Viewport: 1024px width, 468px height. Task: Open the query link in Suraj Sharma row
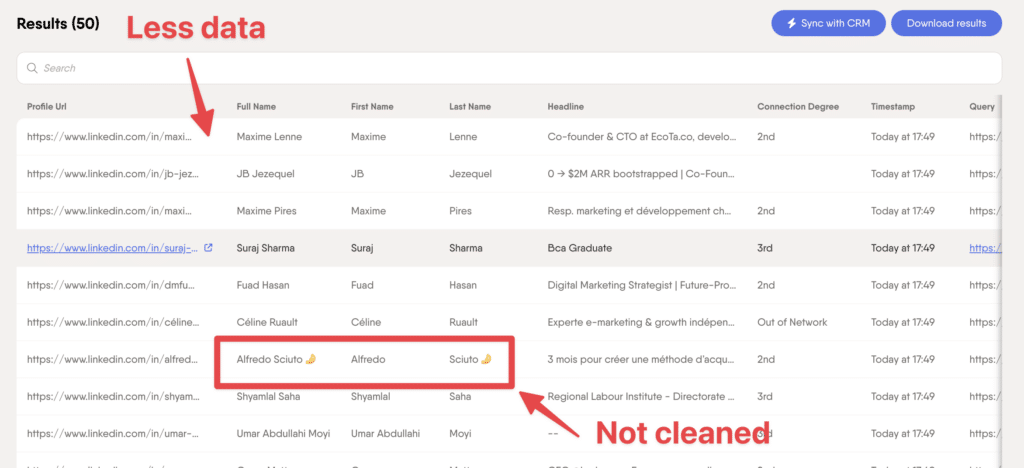click(x=985, y=248)
